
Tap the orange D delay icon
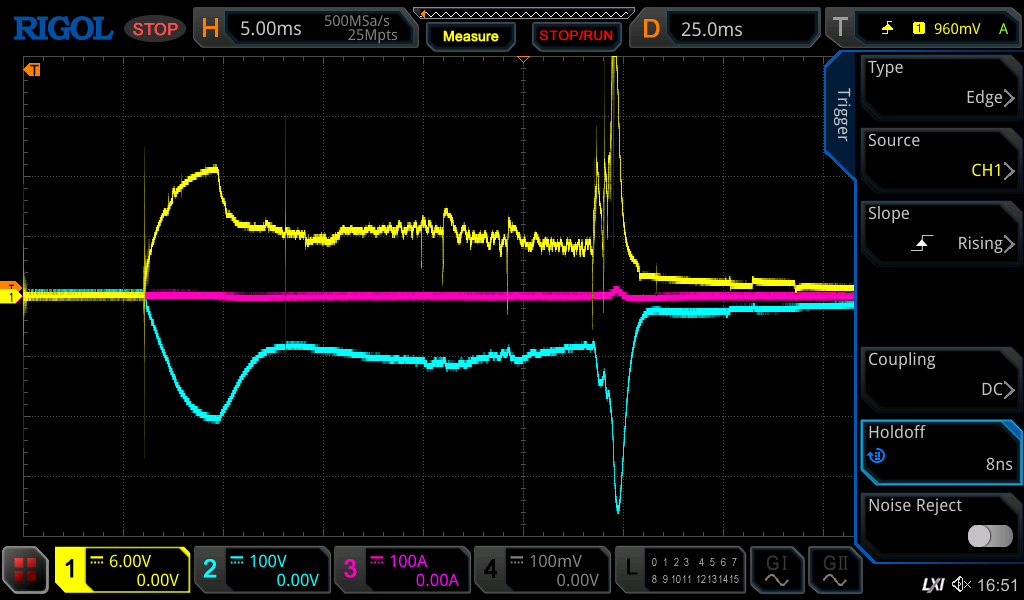point(651,28)
